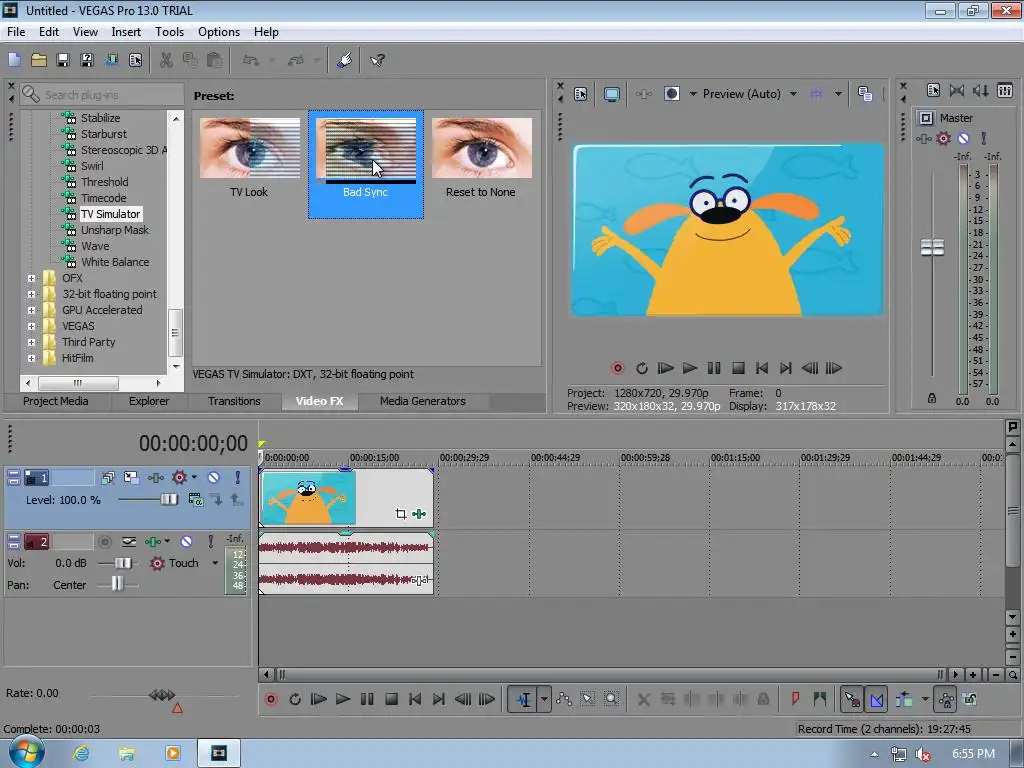Toggle Solo on video track 1
1024x768 pixels.
coord(238,477)
